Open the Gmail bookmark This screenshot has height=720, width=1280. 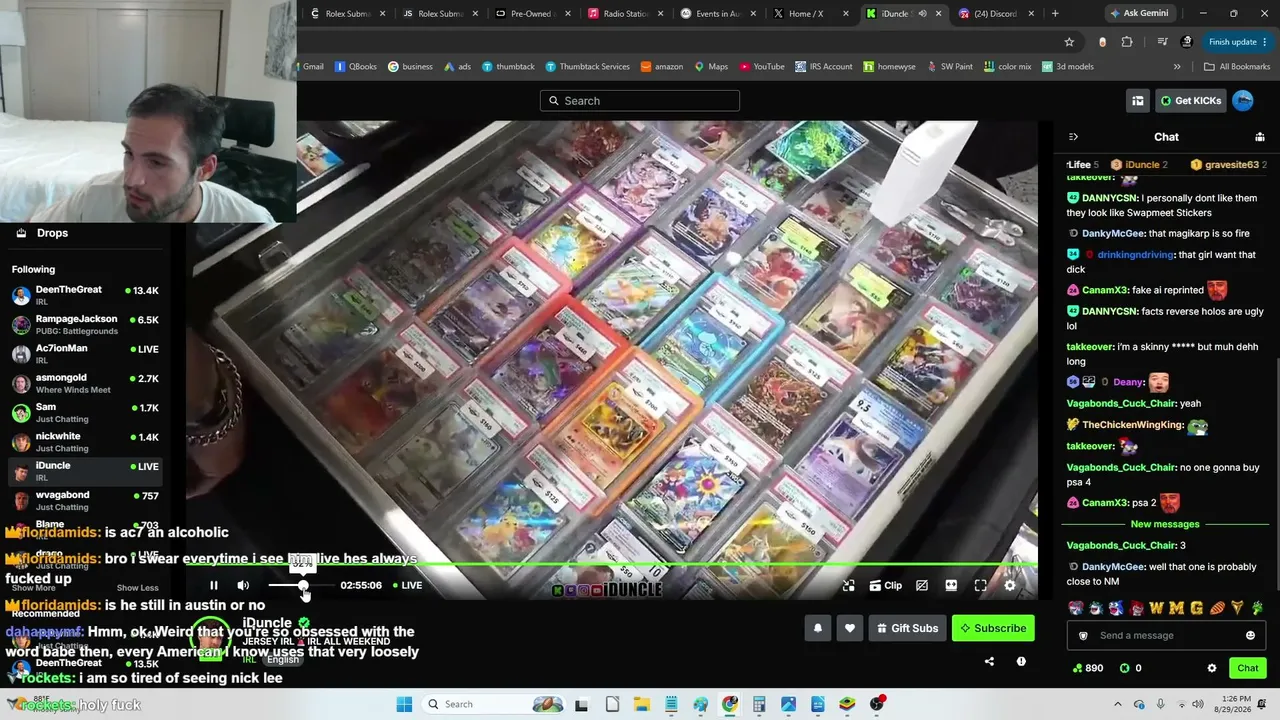click(x=307, y=67)
